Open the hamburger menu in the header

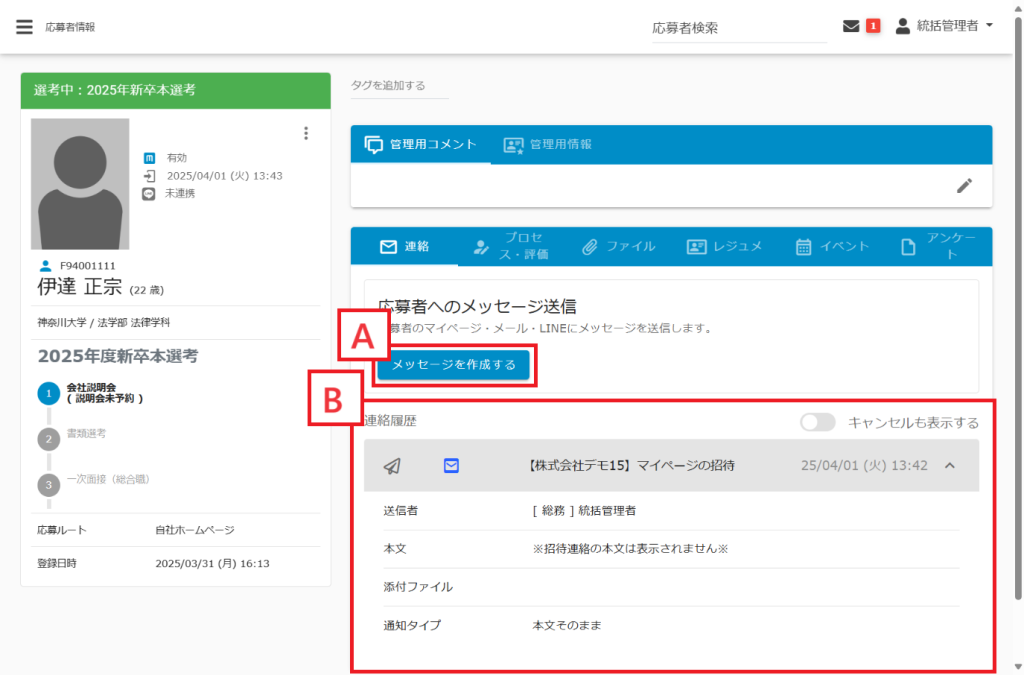pos(24,27)
